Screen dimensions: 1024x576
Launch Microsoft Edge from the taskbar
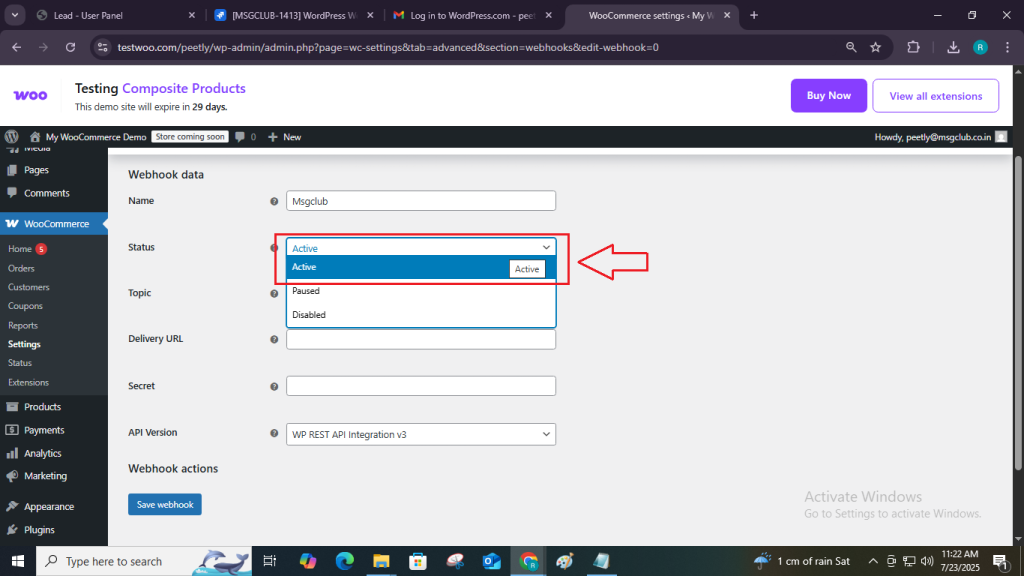(x=345, y=561)
